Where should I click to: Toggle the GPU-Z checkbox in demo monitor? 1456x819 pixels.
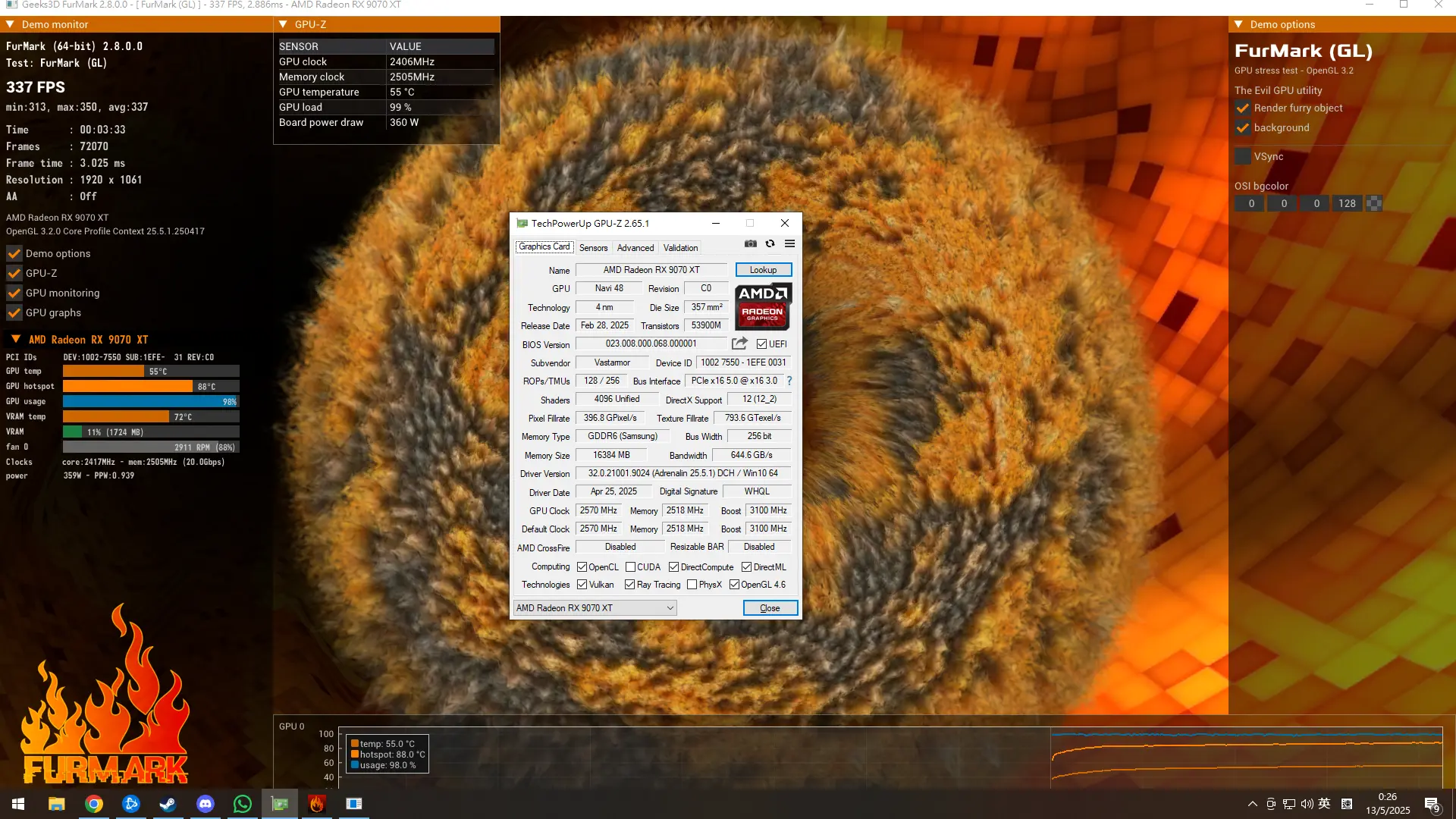[x=14, y=273]
